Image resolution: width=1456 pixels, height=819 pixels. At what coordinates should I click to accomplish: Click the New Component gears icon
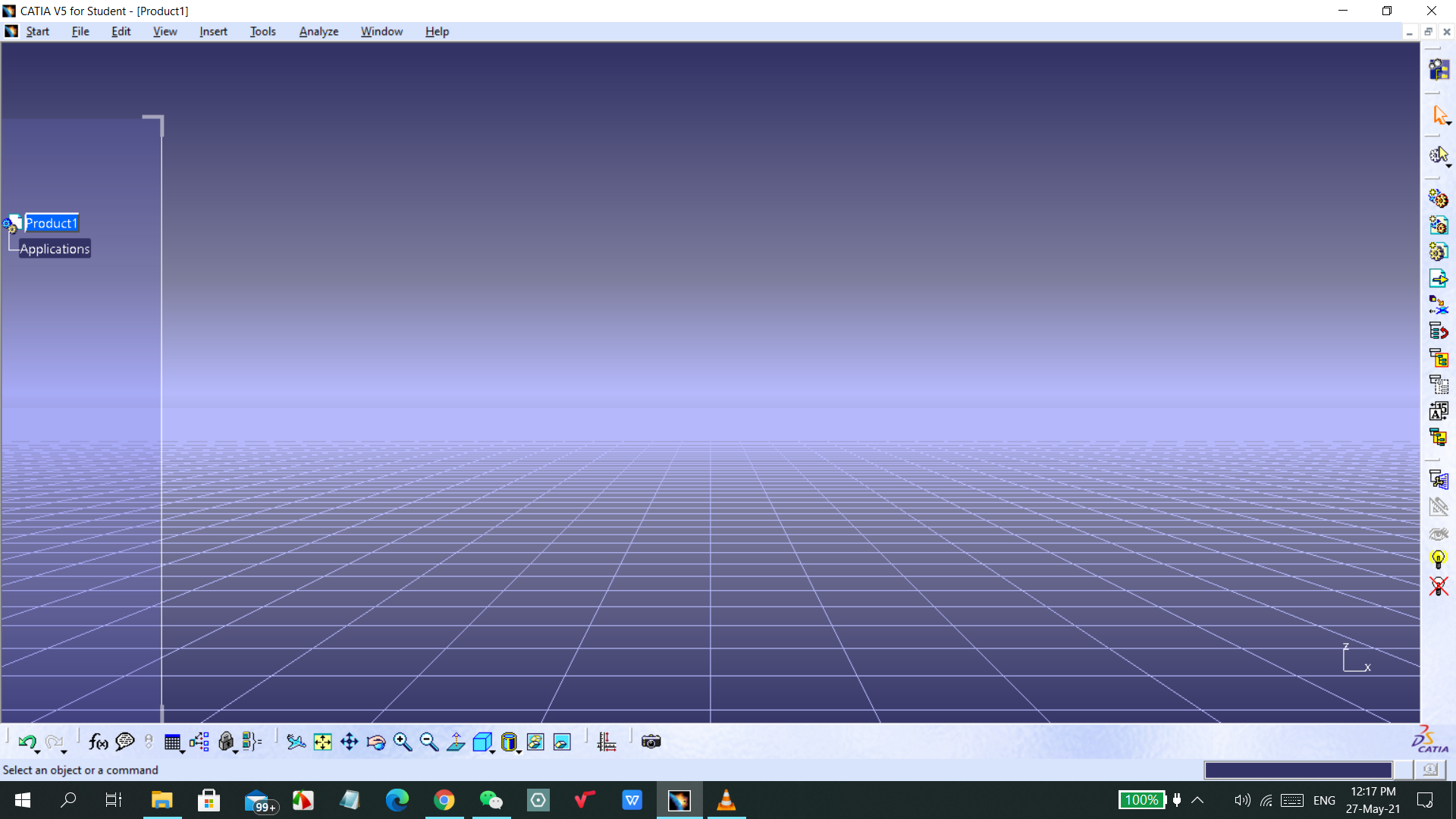click(x=1439, y=199)
